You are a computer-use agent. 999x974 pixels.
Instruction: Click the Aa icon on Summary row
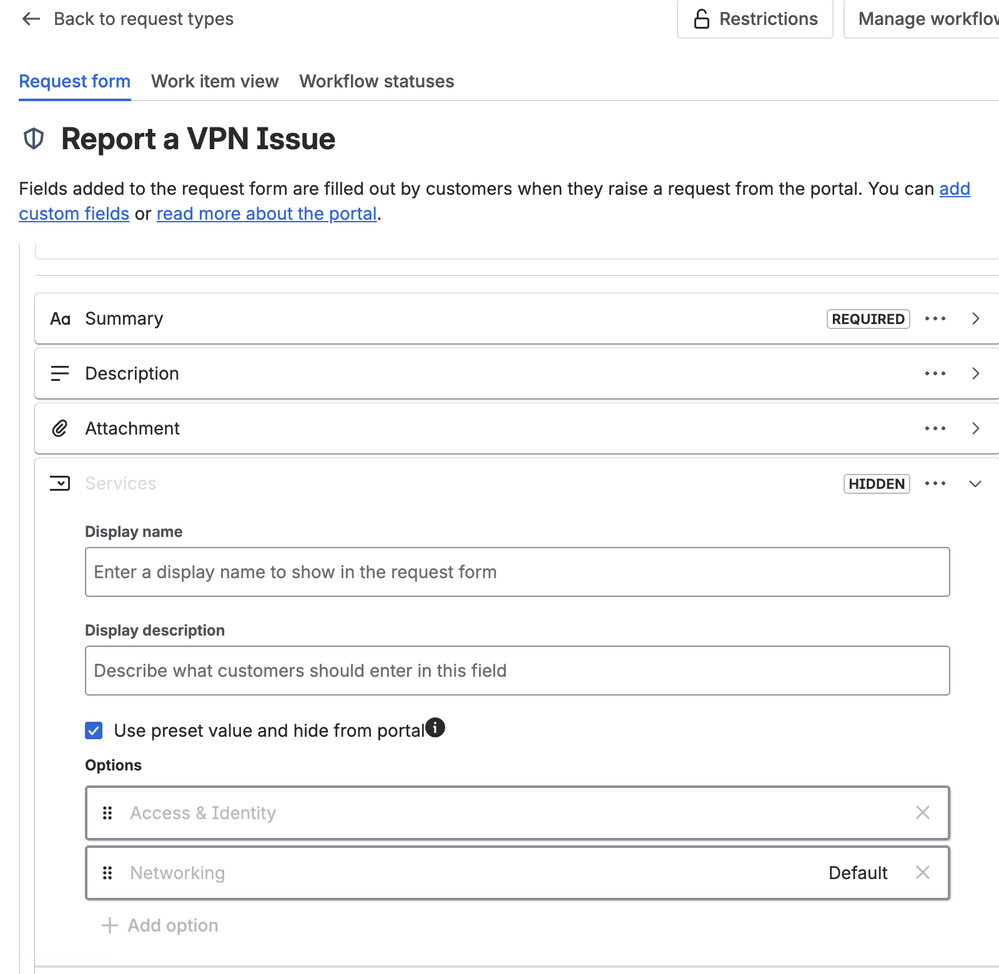[x=60, y=319]
